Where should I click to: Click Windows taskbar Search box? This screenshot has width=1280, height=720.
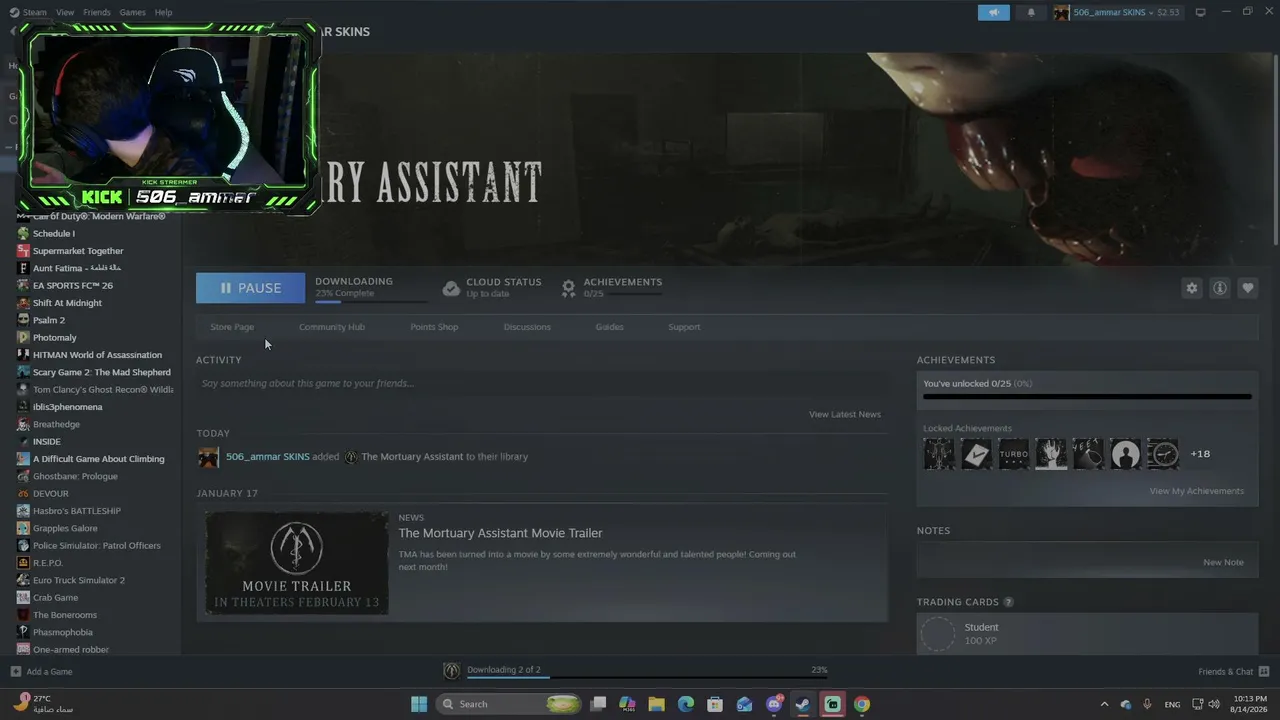click(510, 704)
